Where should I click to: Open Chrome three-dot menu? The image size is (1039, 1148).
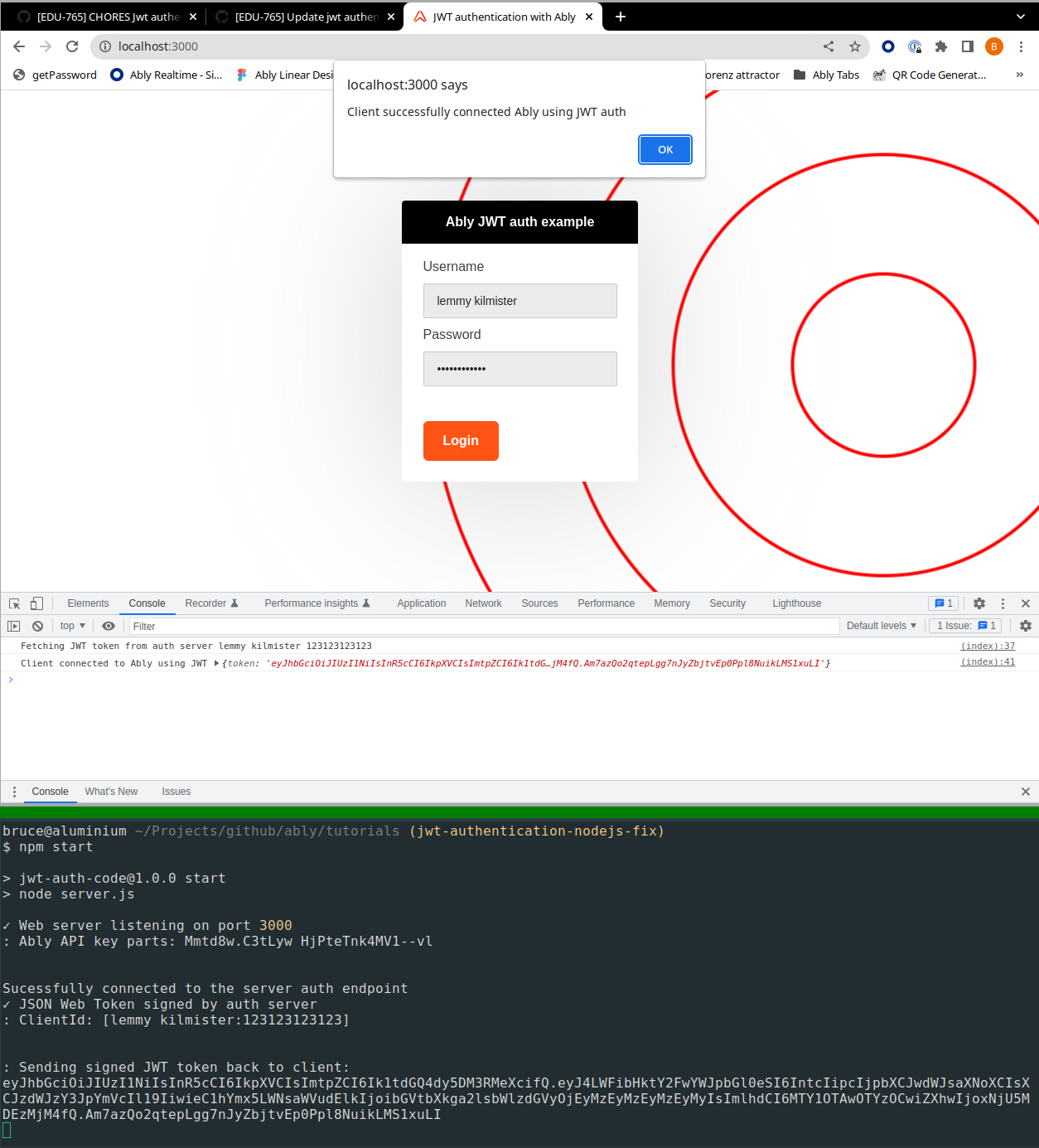click(1021, 46)
